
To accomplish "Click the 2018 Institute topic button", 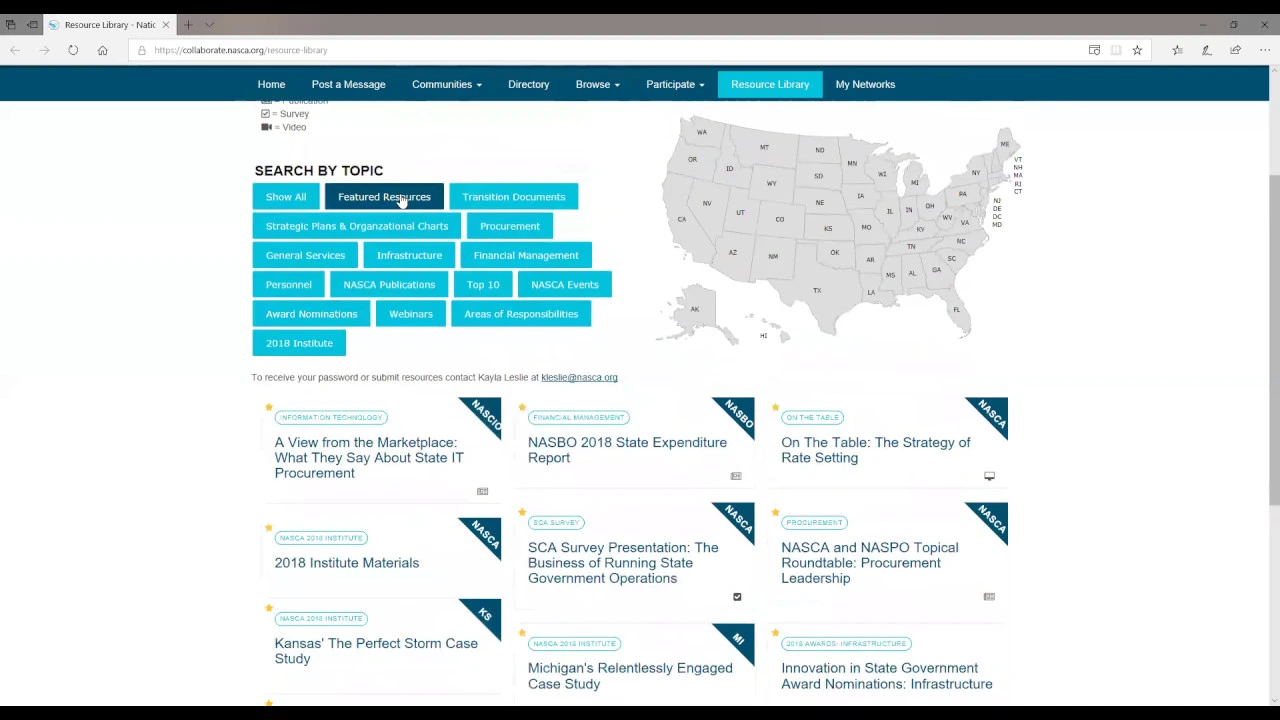I will (x=299, y=343).
